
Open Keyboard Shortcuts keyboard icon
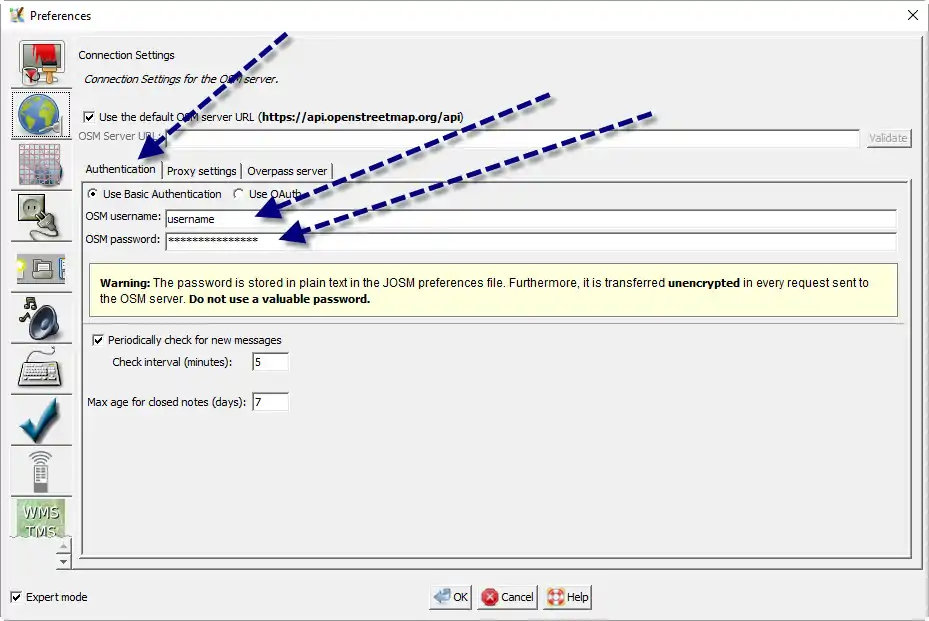41,369
